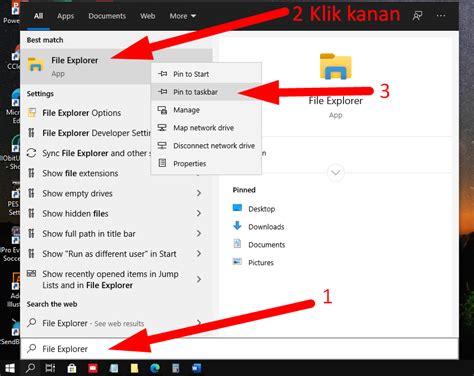This screenshot has width=474, height=376.
Task: Click the search box containing File Explorer
Action: 239,349
